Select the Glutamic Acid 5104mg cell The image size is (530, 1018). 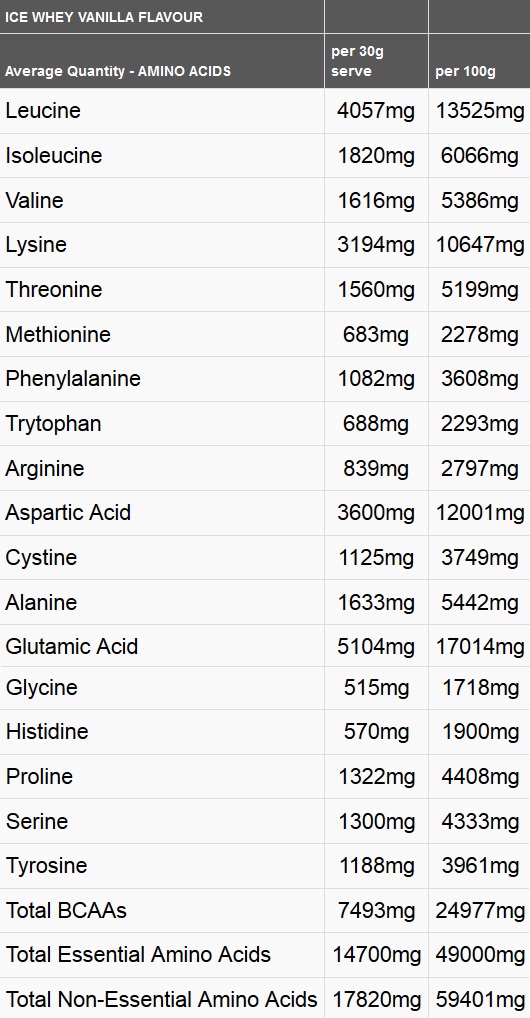(375, 647)
